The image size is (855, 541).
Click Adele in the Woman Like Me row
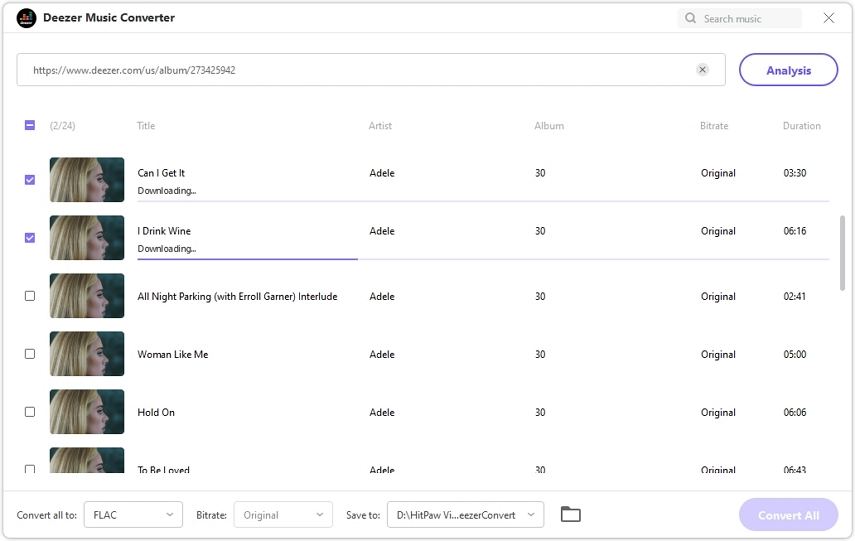coord(382,354)
